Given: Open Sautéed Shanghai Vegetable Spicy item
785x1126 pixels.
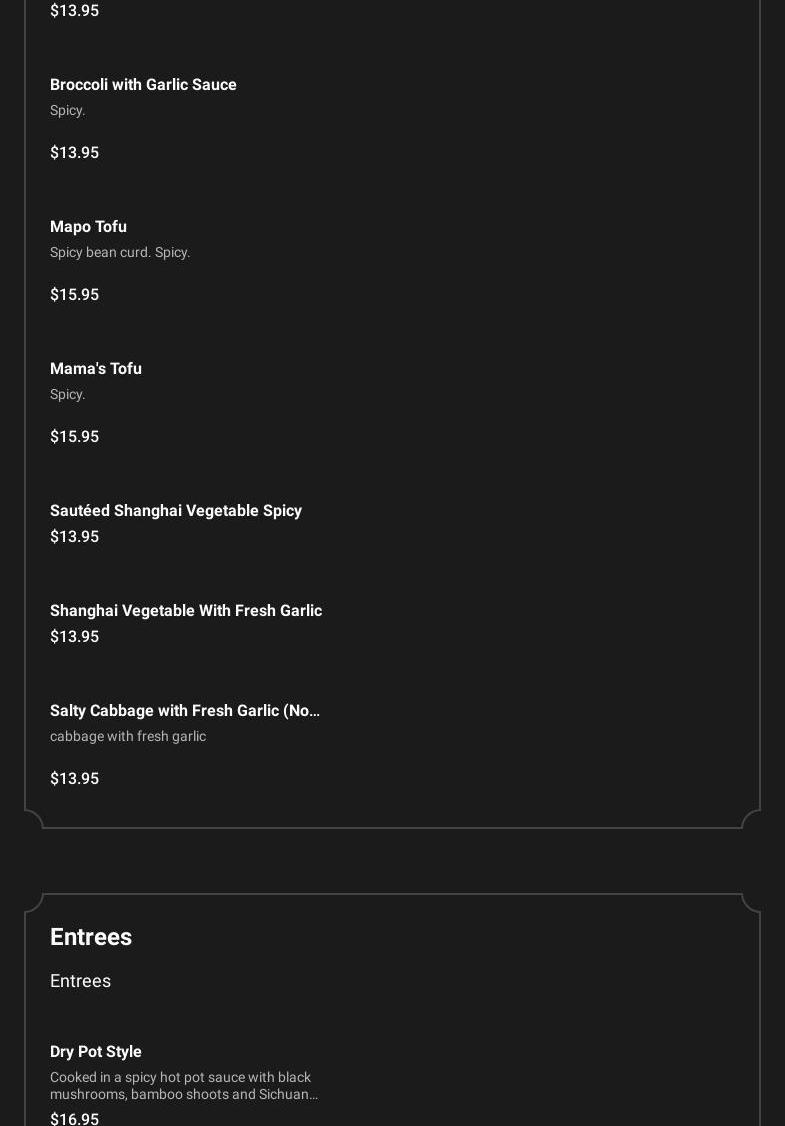Looking at the screenshot, I should [x=176, y=511].
